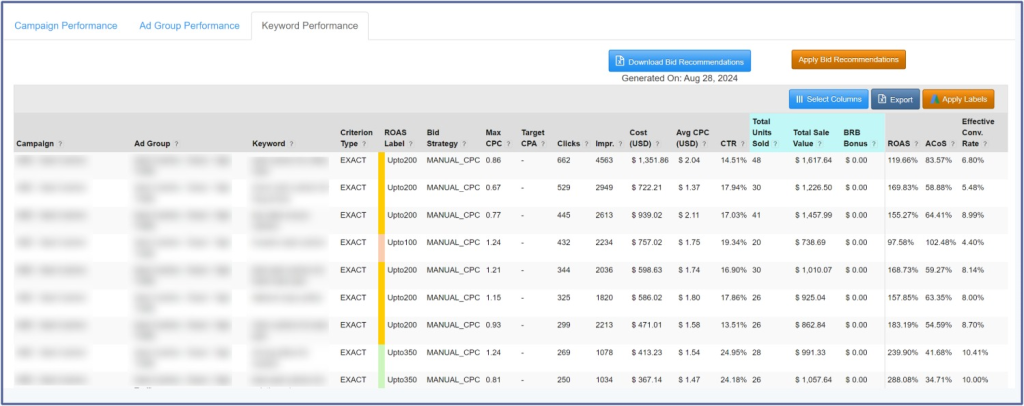Open the Campaign Performance tab
The width and height of the screenshot is (1024, 406).
[66, 26]
